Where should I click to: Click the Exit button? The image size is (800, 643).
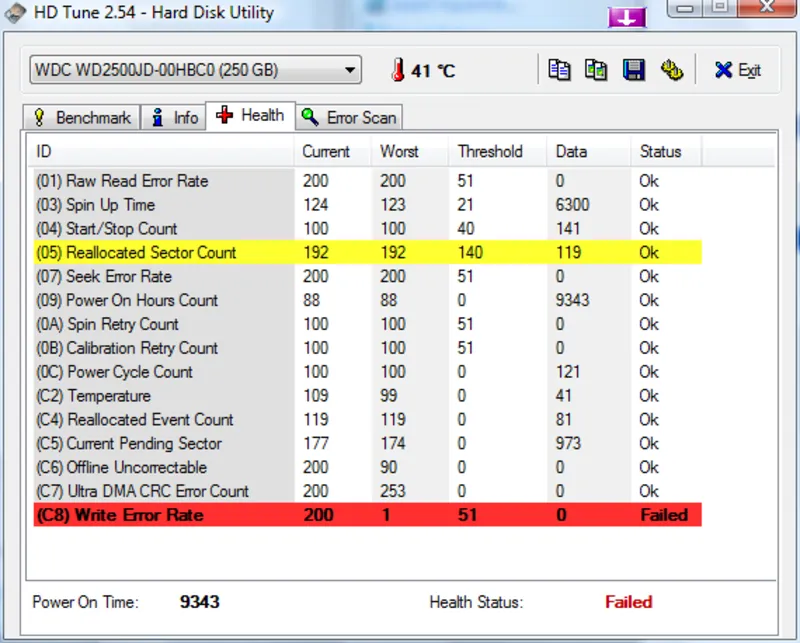(x=737, y=70)
